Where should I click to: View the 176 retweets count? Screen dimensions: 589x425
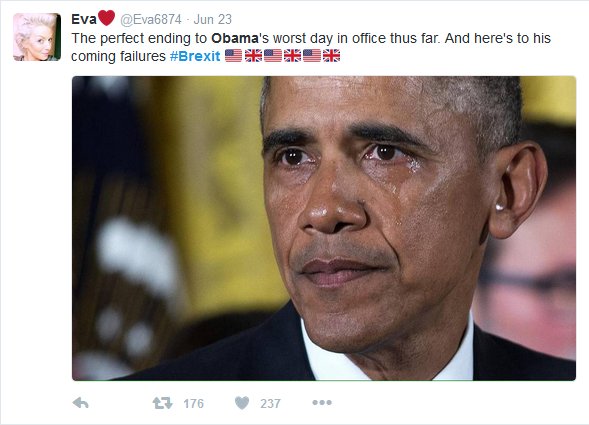point(193,404)
